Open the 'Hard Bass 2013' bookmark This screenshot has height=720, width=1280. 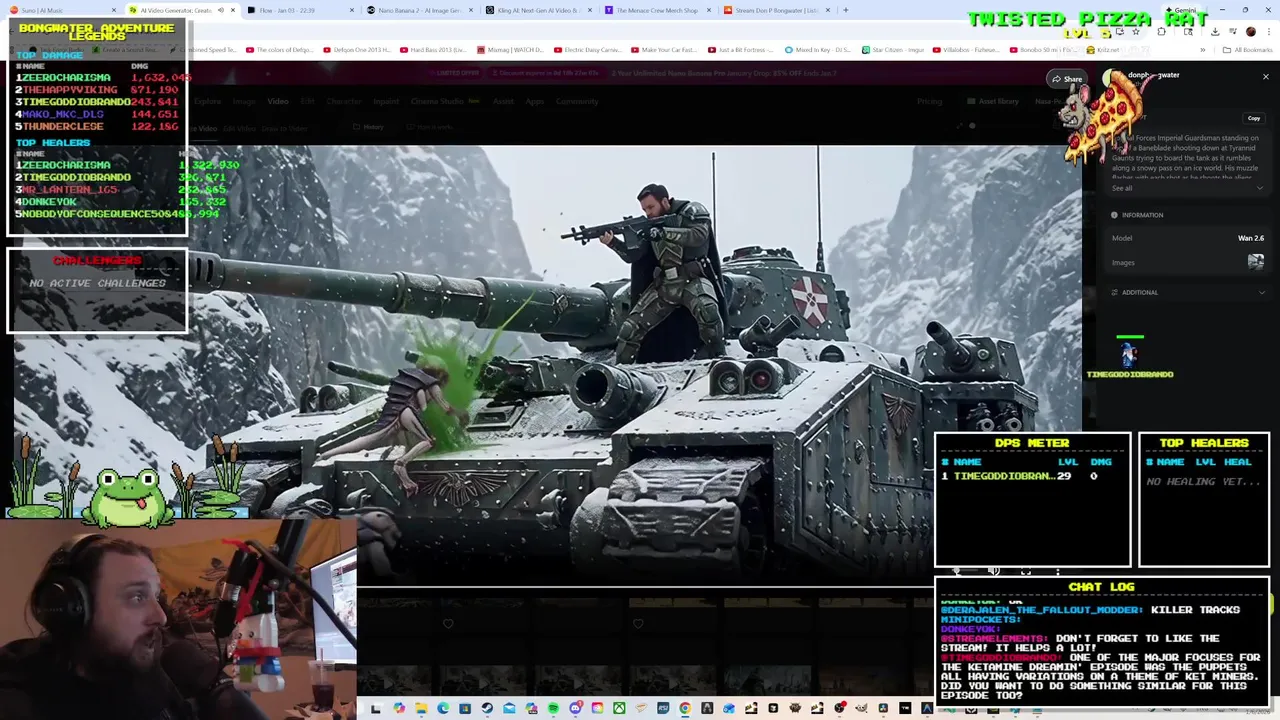pos(433,49)
